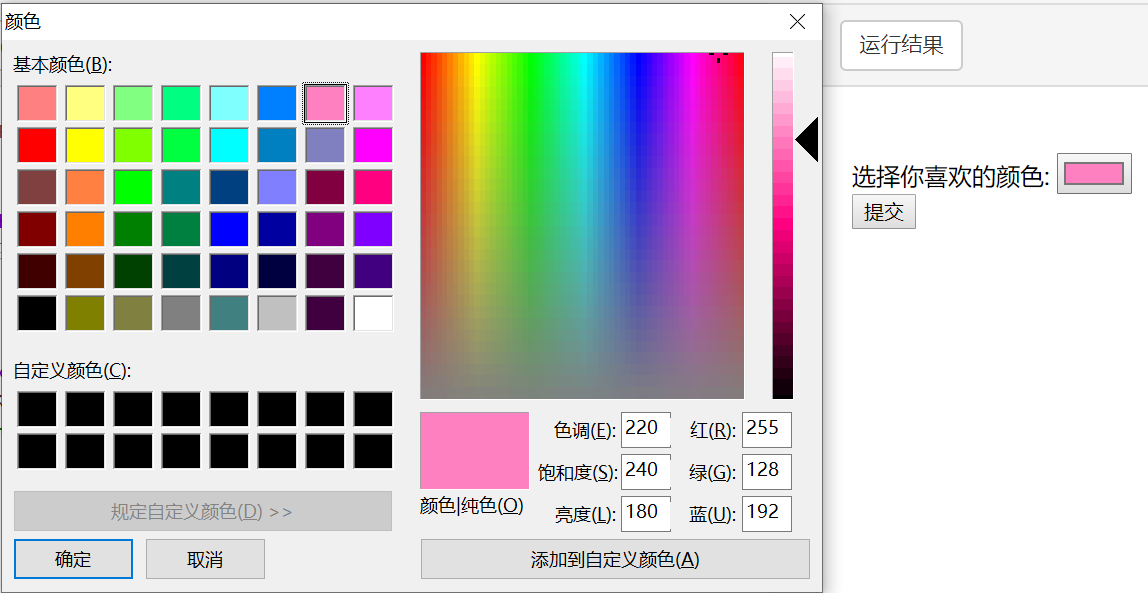Select the bright red basic color

pyautogui.click(x=37, y=144)
